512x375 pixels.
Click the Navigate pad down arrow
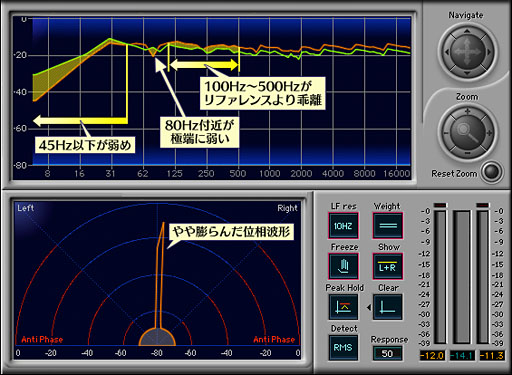(x=467, y=73)
